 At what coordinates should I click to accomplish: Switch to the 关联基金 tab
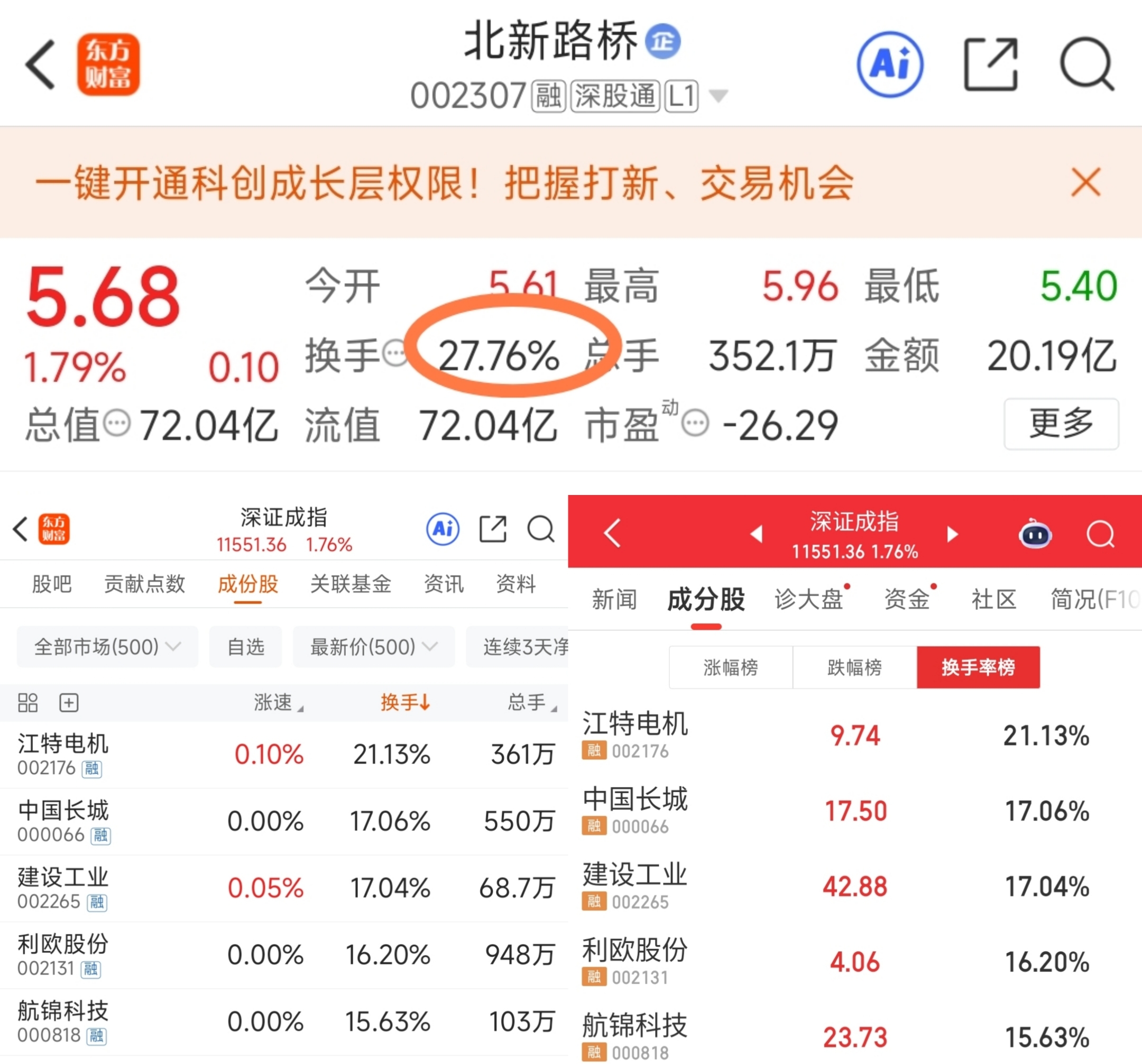pos(351,584)
